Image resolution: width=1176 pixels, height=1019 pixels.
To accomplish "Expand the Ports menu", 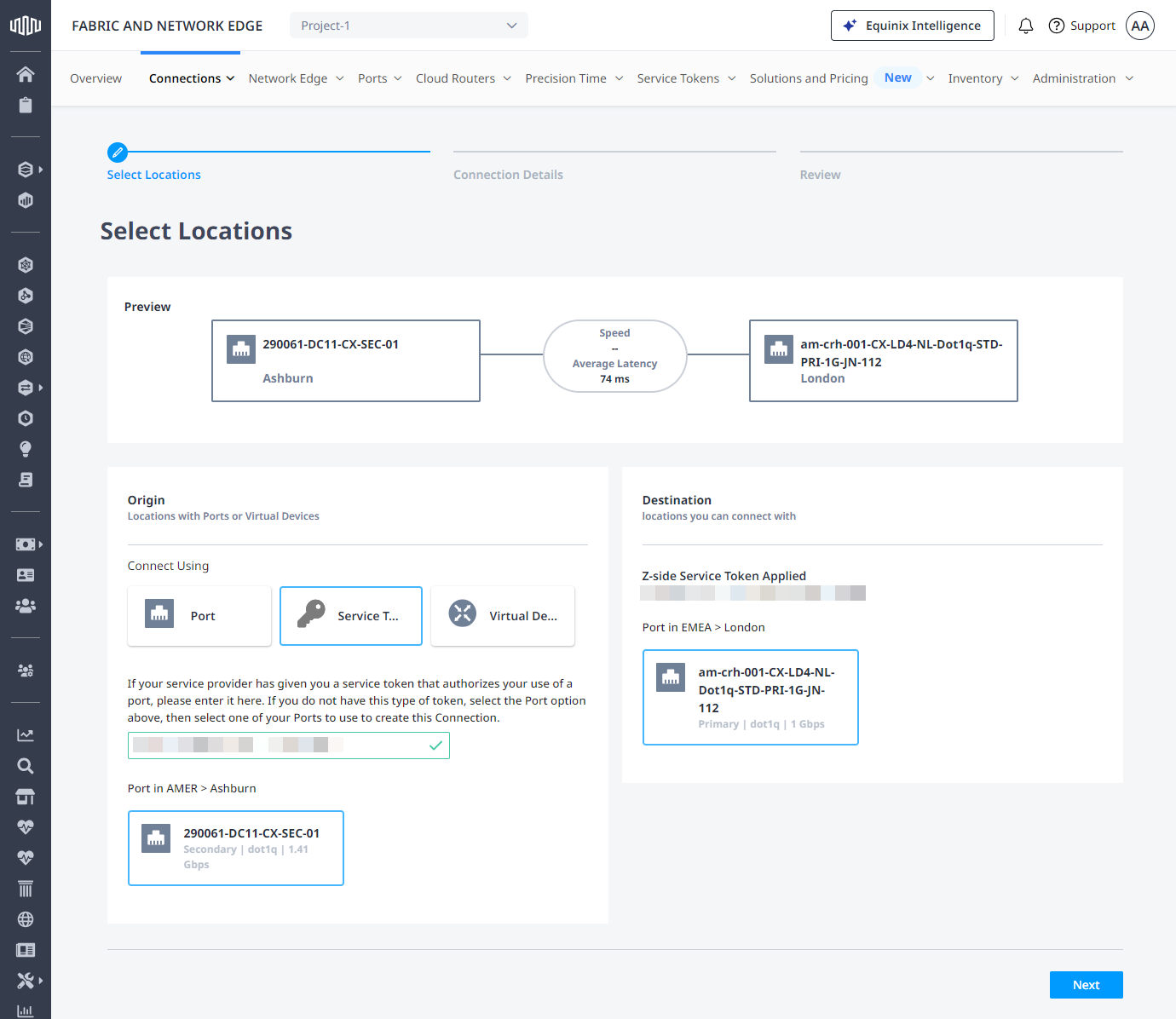I will click(x=380, y=78).
